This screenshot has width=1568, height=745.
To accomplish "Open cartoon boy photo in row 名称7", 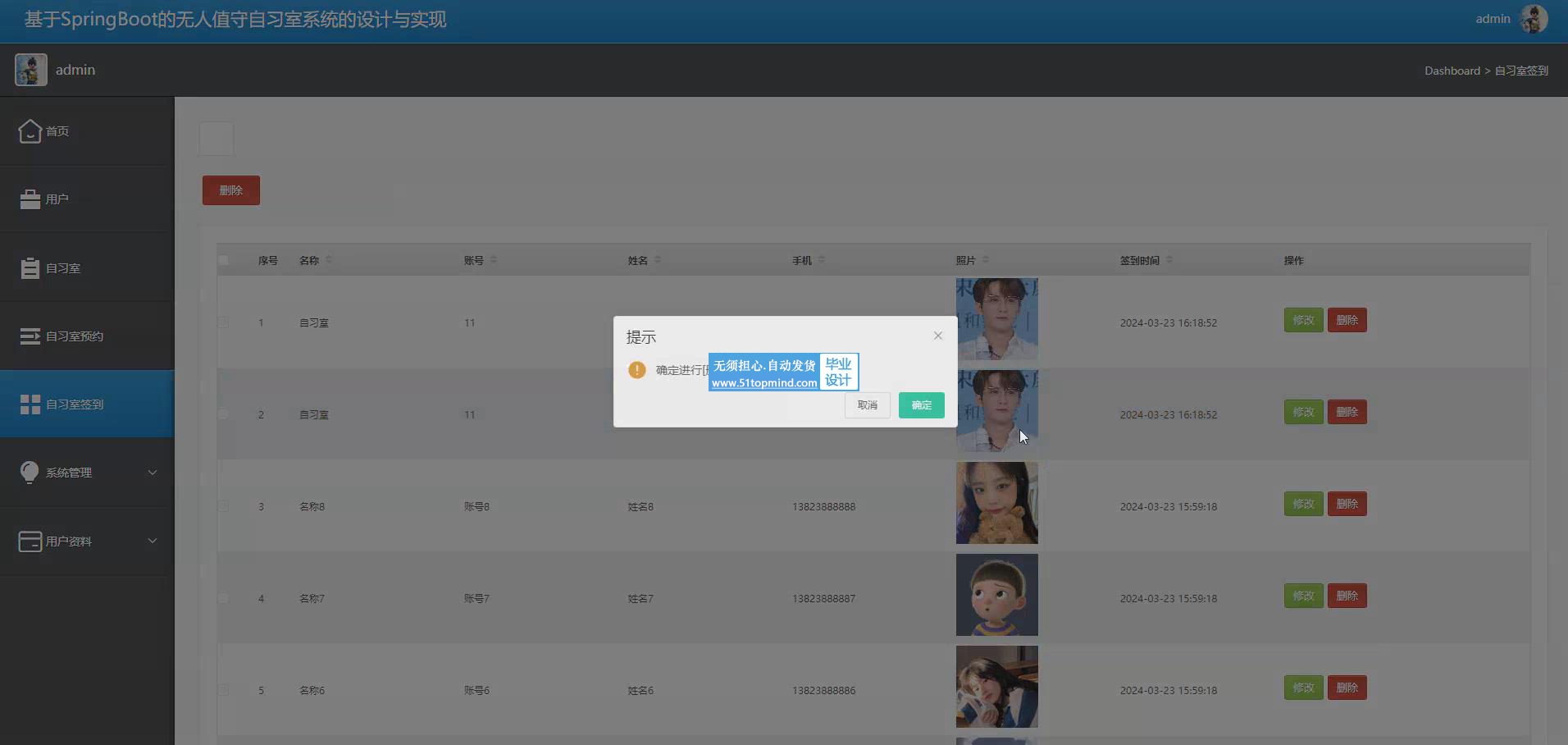I will [x=997, y=595].
